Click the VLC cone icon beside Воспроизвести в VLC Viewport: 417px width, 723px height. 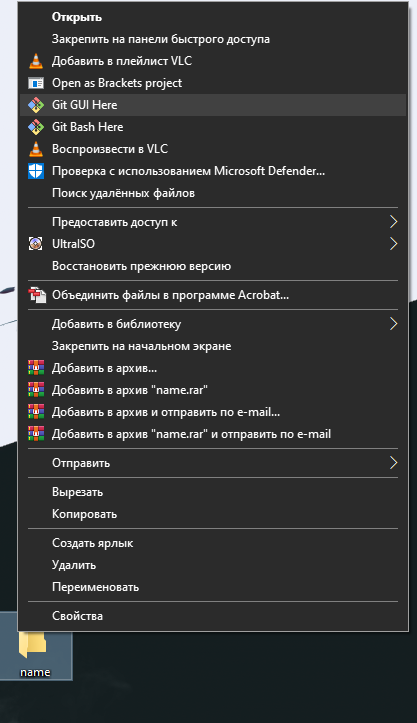point(36,149)
